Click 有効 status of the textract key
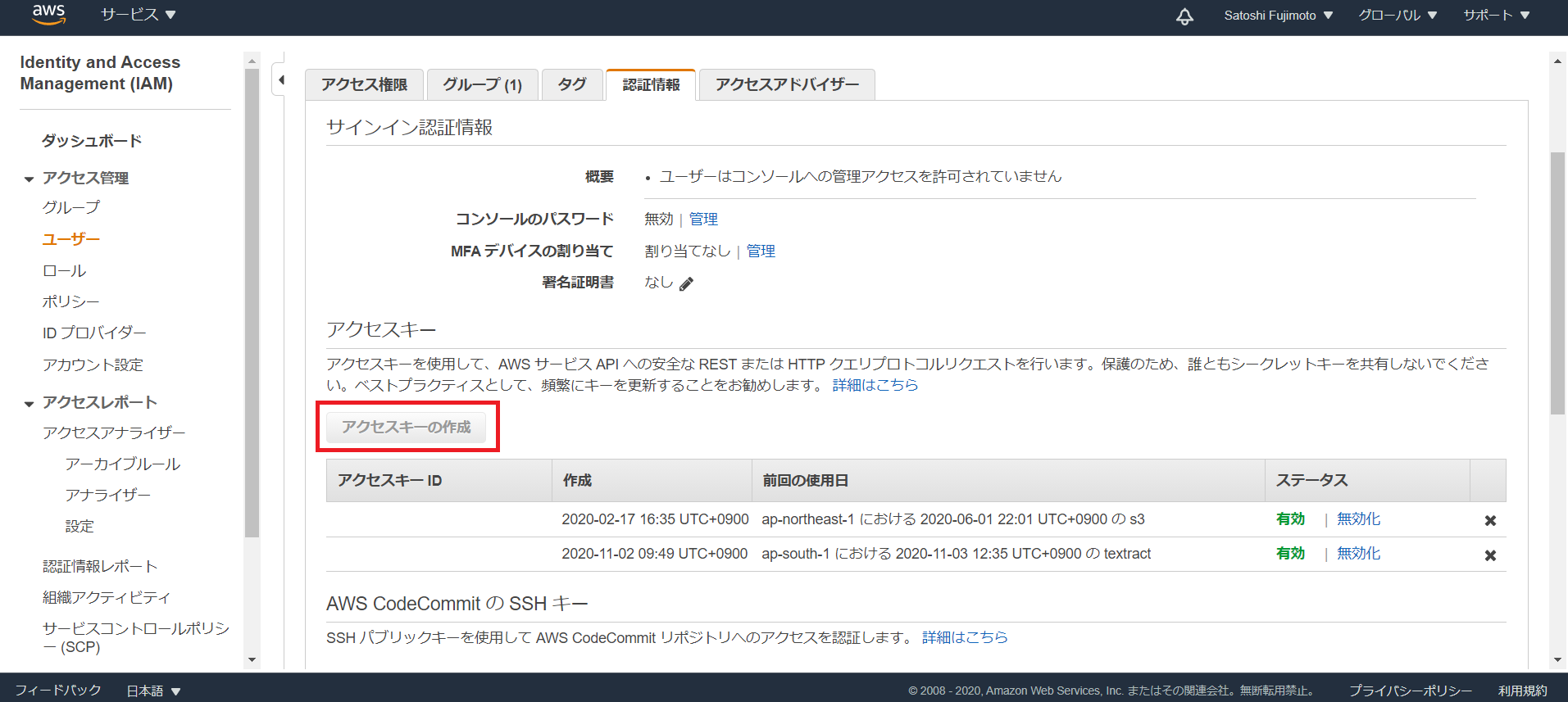This screenshot has width=1568, height=702. pyautogui.click(x=1290, y=554)
